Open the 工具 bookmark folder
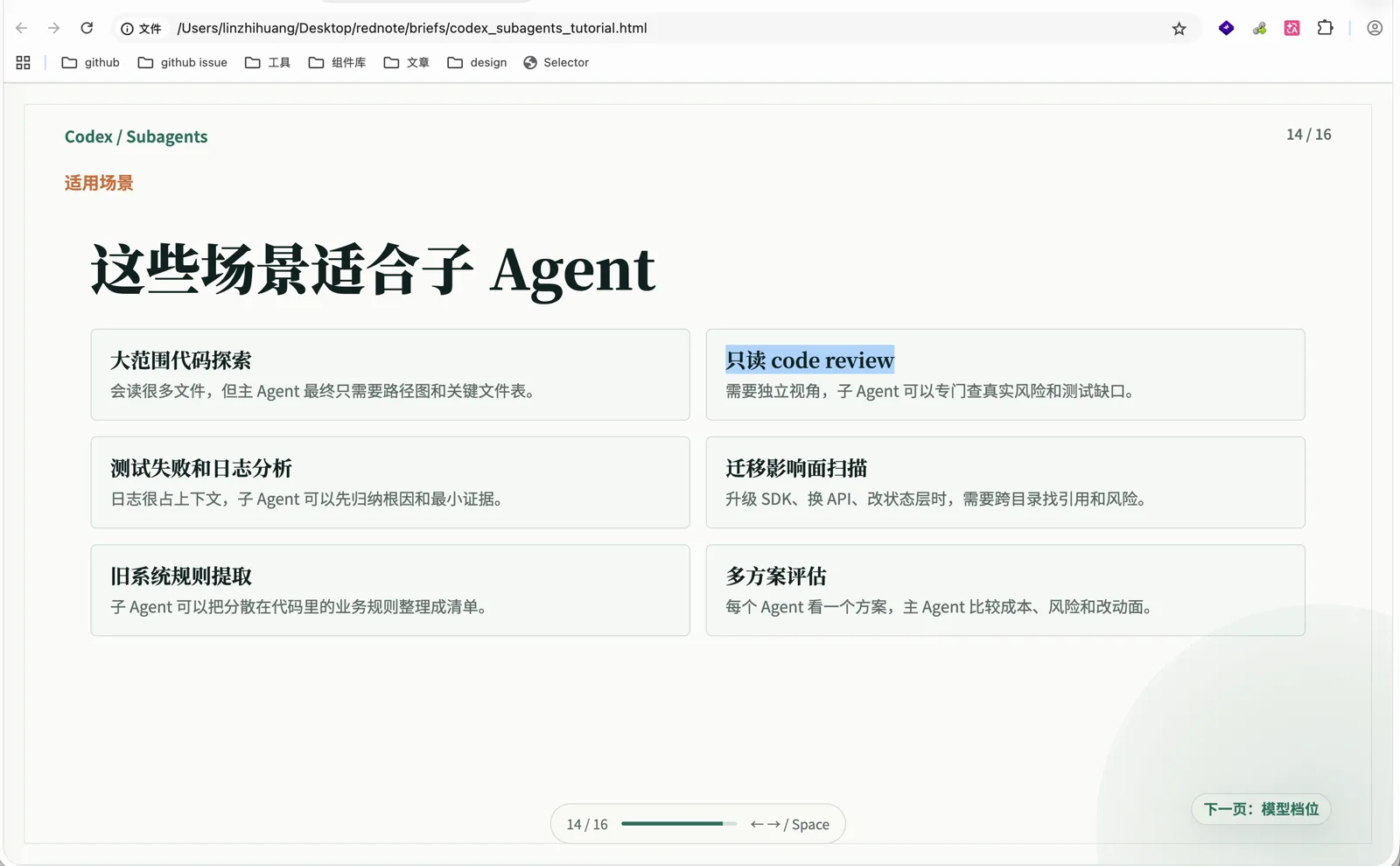 [268, 63]
